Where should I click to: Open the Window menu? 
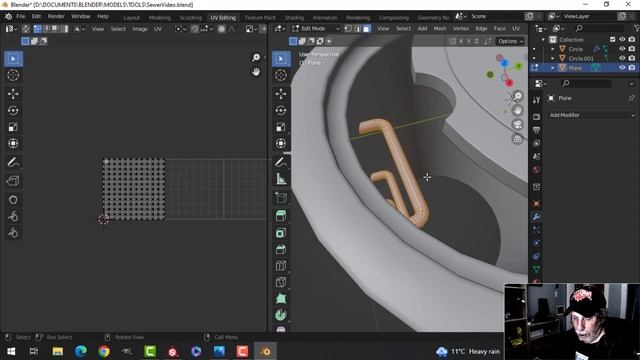click(80, 16)
